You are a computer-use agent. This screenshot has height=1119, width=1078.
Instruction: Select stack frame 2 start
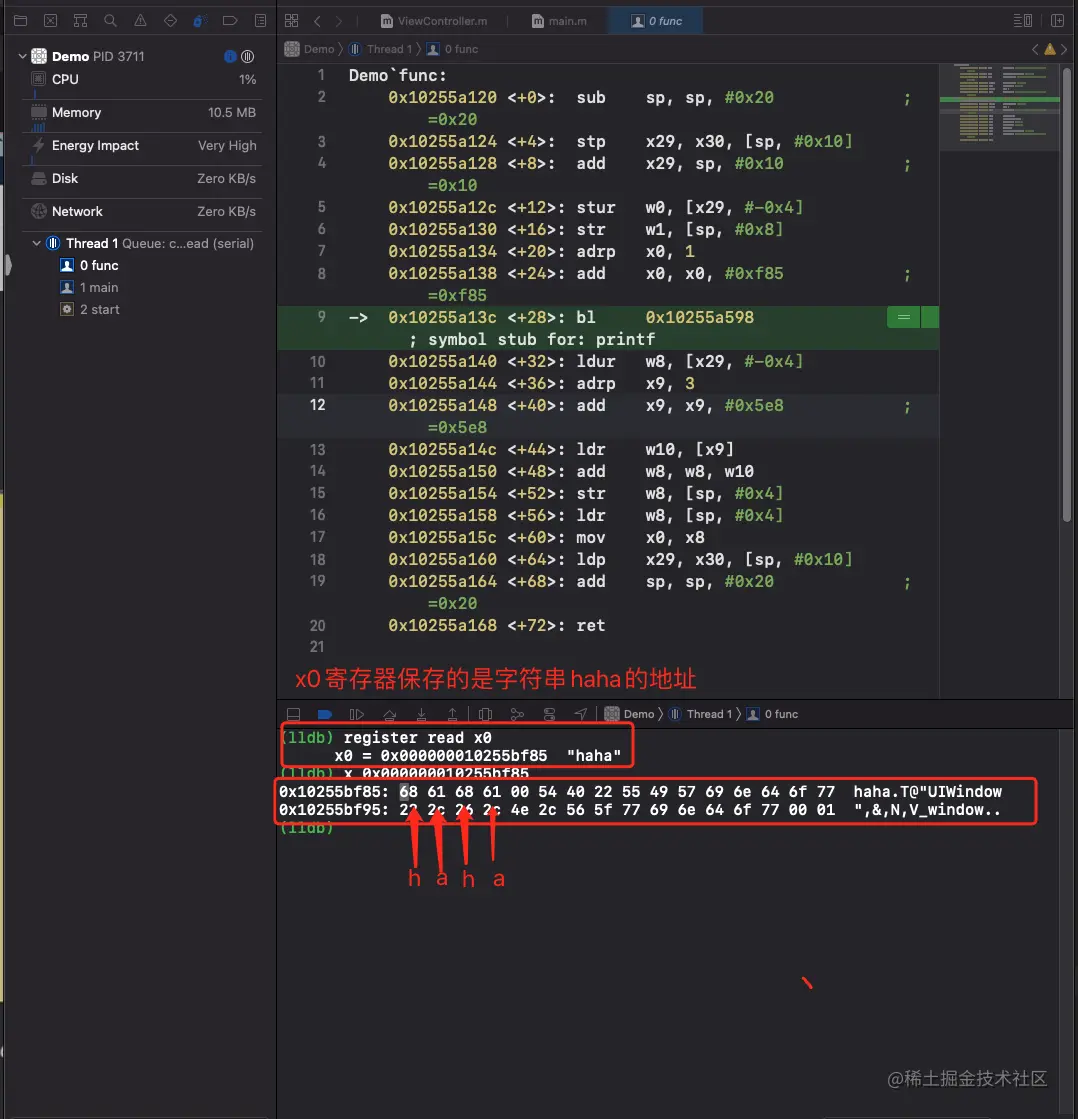click(90, 310)
